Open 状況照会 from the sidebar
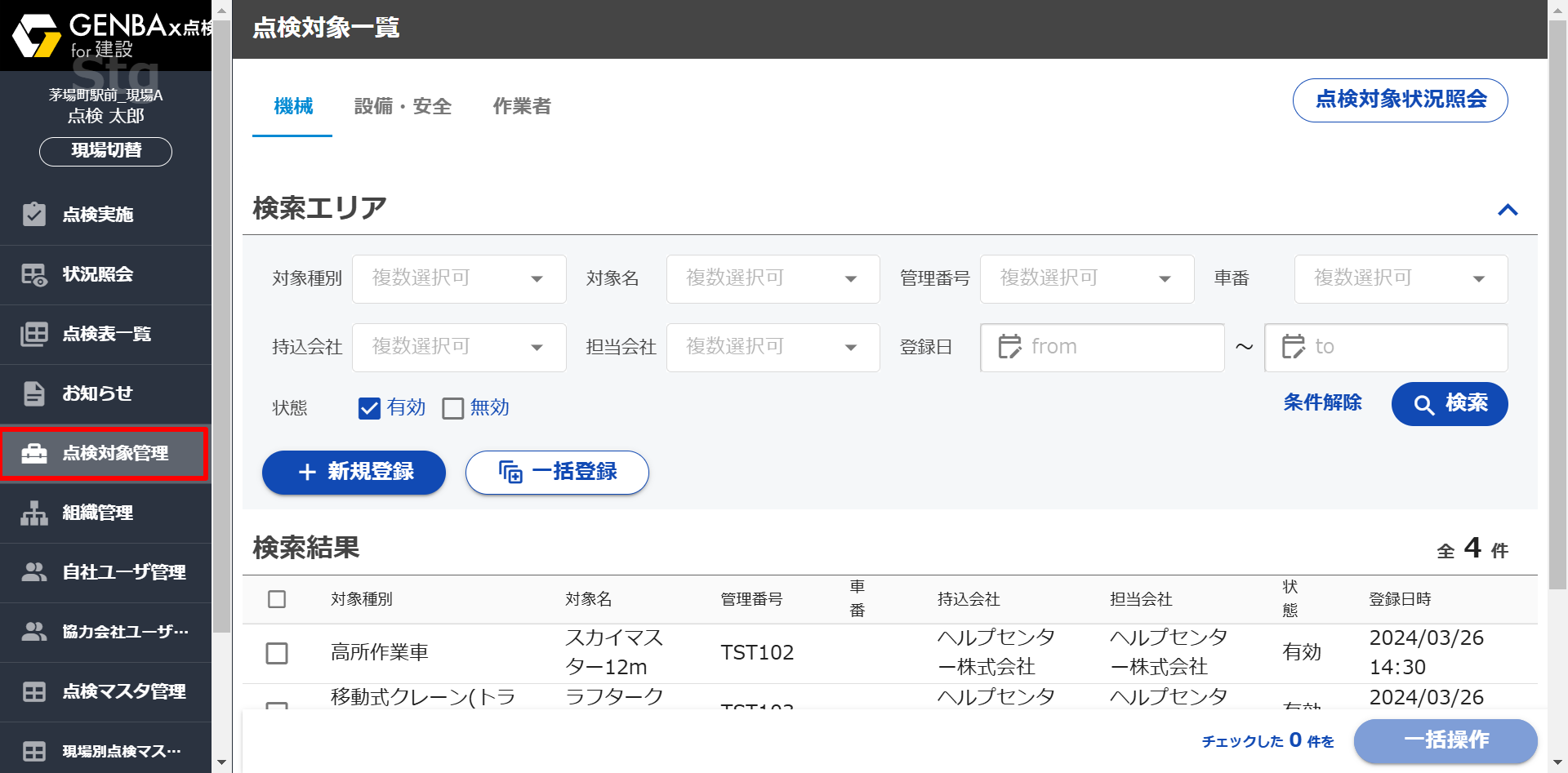1568x773 pixels. 33,274
